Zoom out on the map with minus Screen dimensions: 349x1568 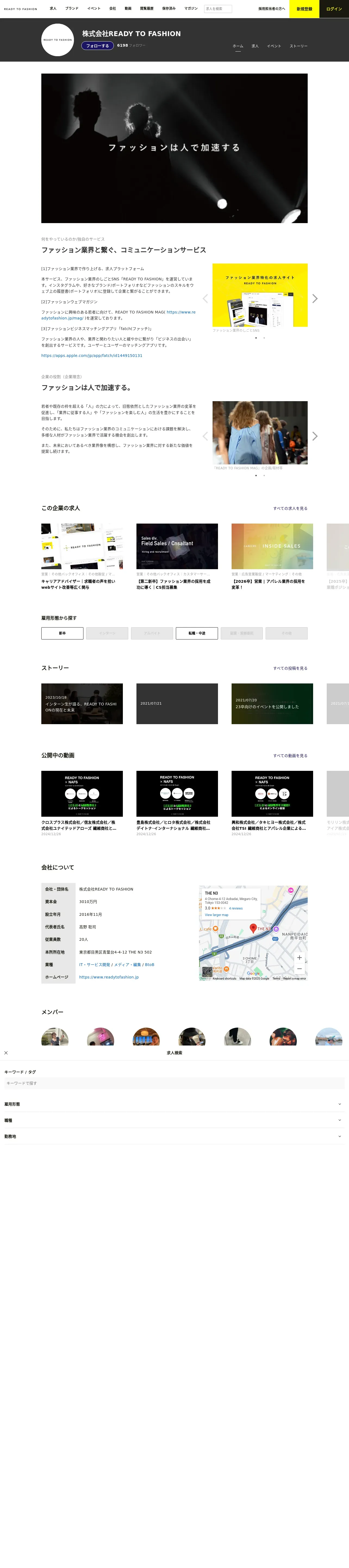point(299,968)
